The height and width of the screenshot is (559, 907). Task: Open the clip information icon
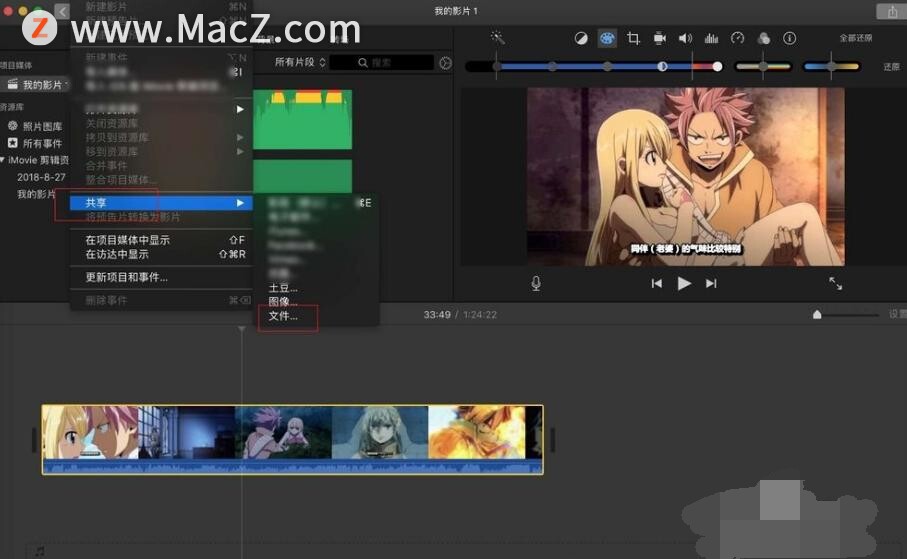point(790,38)
